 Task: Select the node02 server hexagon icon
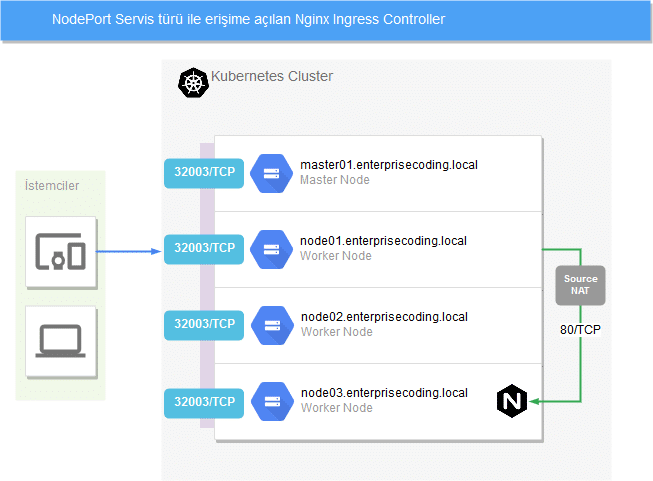coord(272,325)
